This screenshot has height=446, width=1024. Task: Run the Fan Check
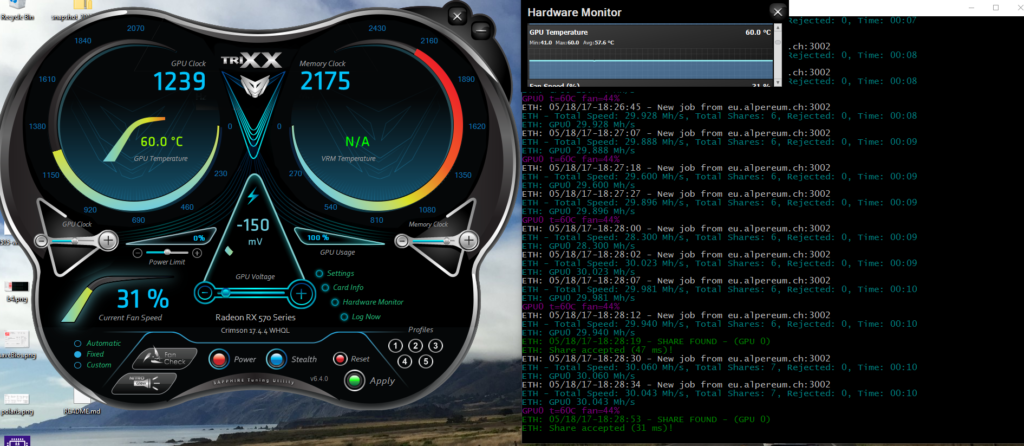(x=165, y=358)
